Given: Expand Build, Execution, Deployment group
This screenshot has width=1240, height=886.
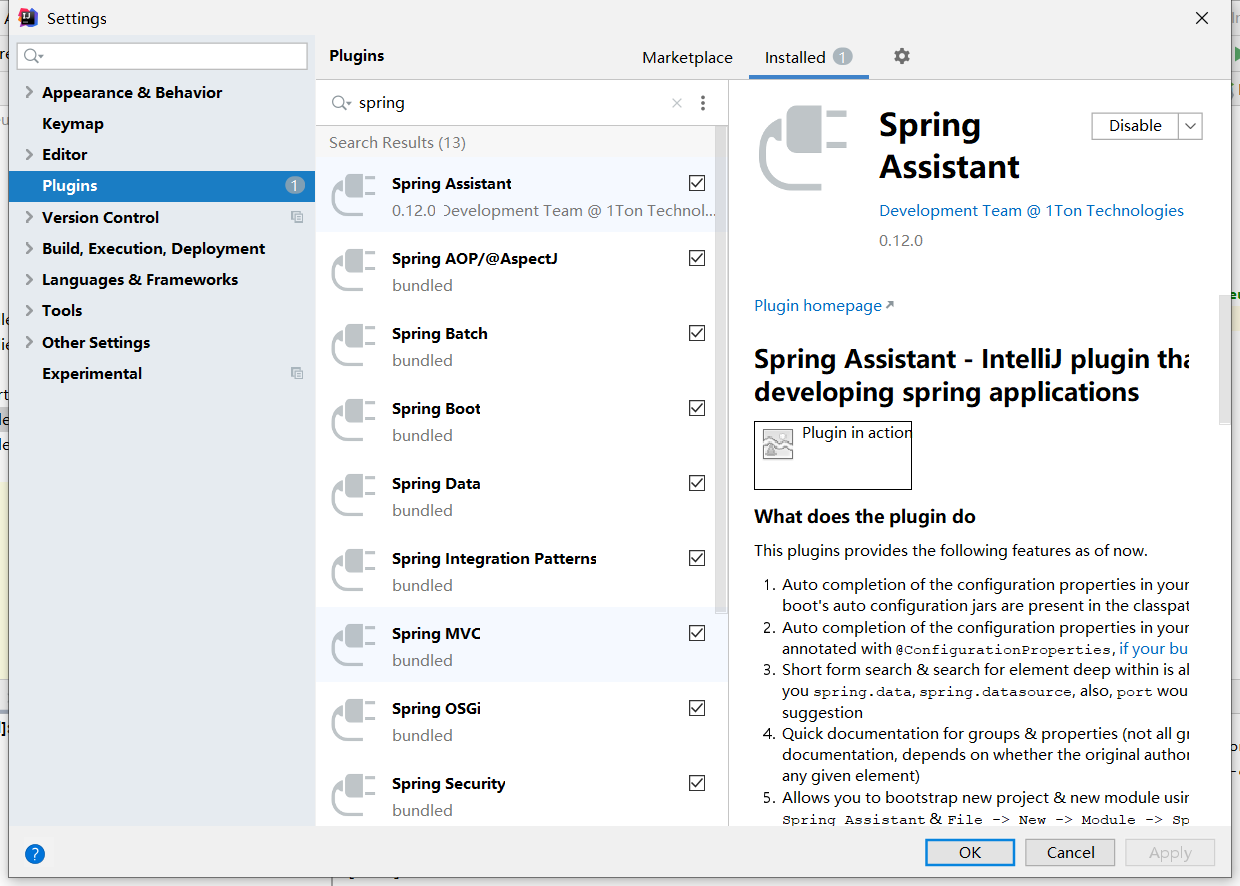Looking at the screenshot, I should click(29, 248).
